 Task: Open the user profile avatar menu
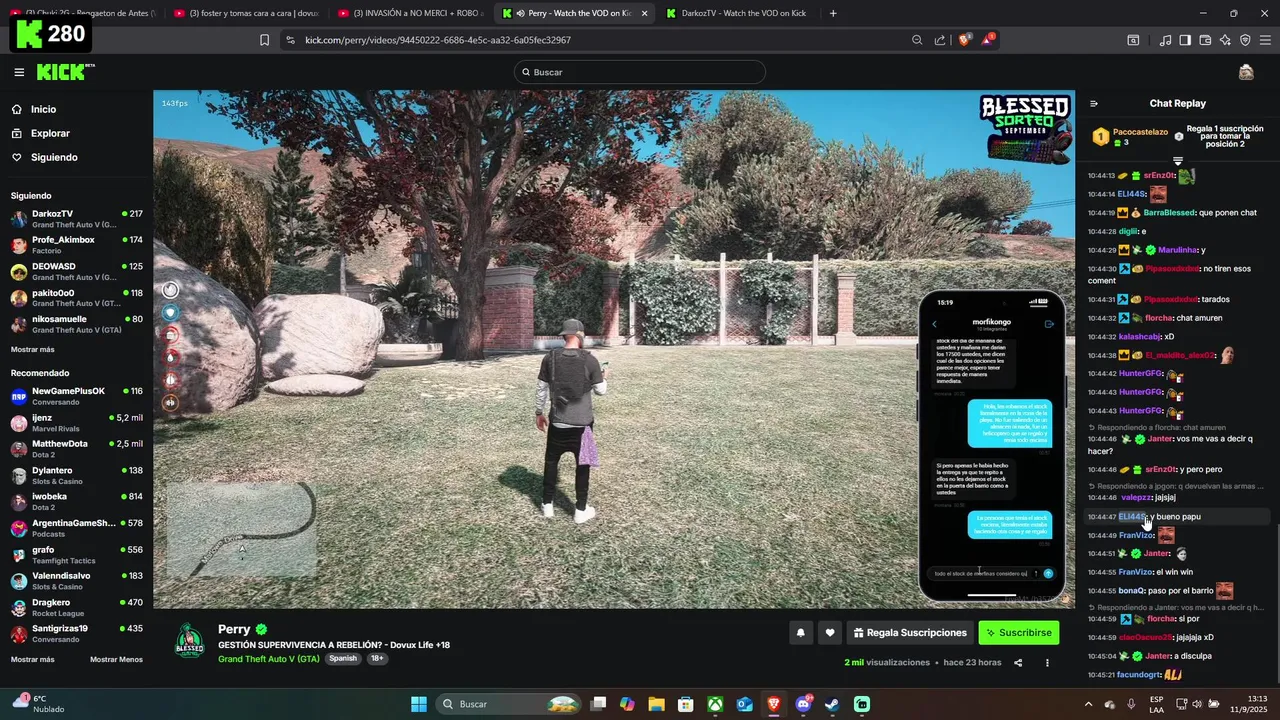click(1246, 72)
